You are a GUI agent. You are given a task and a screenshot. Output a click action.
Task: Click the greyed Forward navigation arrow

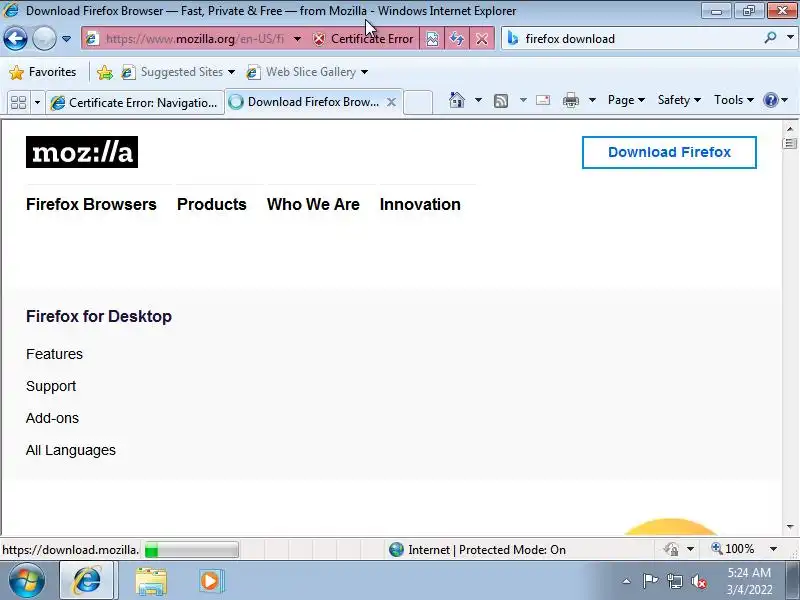[x=44, y=38]
